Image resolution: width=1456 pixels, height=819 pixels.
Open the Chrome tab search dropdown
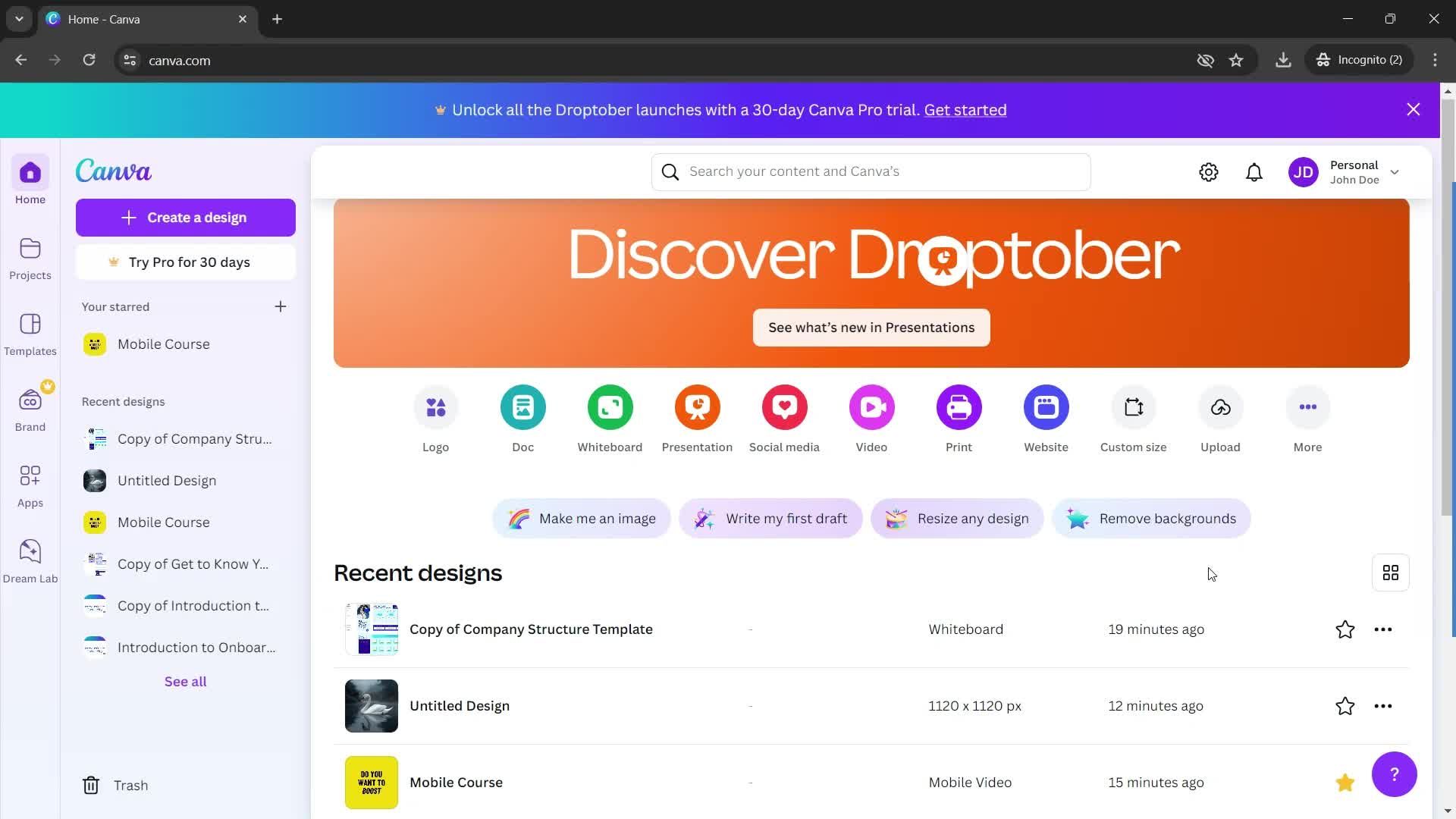coord(19,19)
